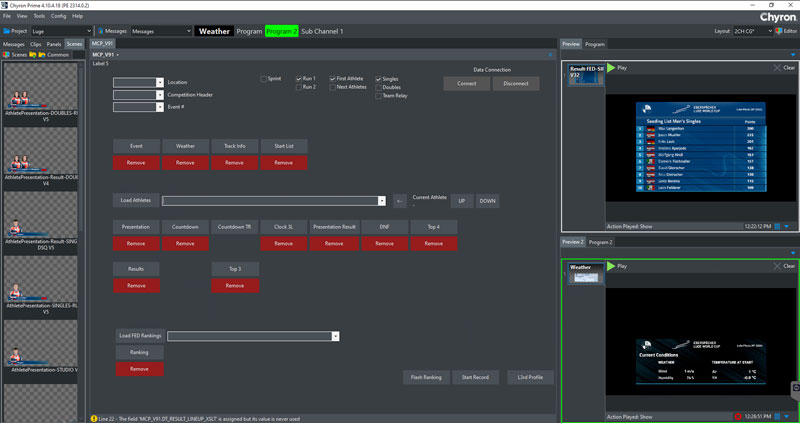Image resolution: width=800 pixels, height=423 pixels.
Task: Click the back arrow button beside athlete dropdown
Action: click(x=400, y=201)
